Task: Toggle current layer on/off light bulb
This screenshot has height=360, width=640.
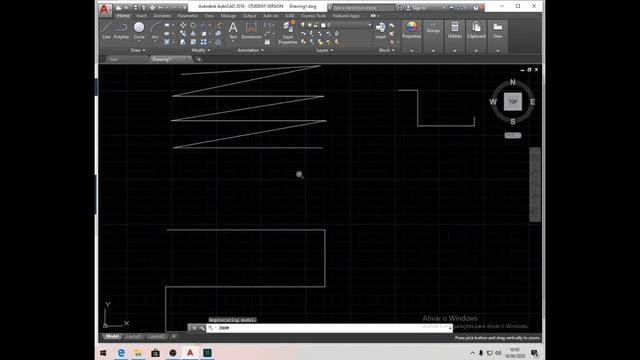Action: [x=303, y=25]
